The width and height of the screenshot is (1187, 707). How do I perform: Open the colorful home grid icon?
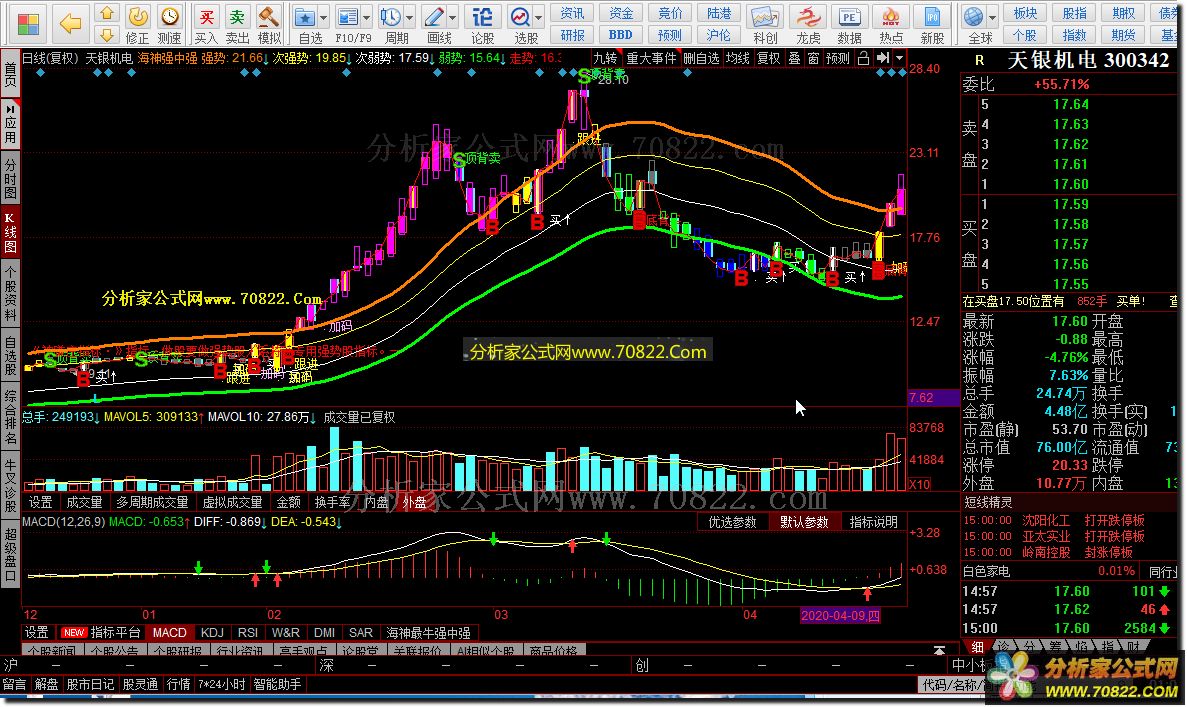pyautogui.click(x=28, y=23)
